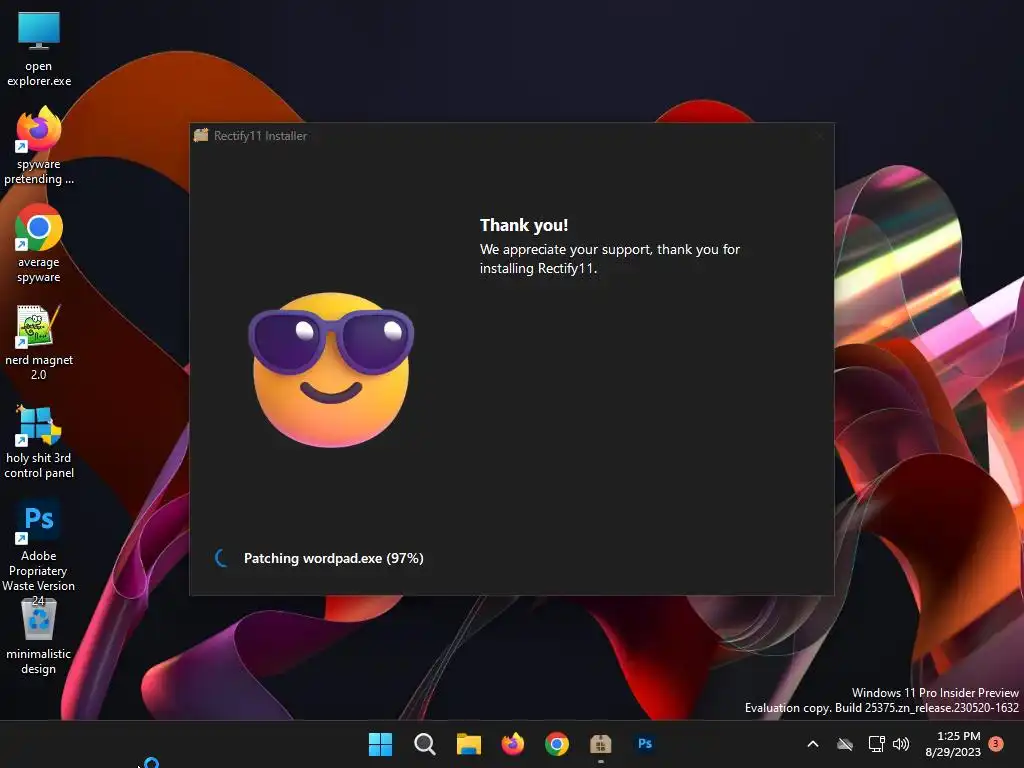Open the Windows Start menu
Image resolution: width=1024 pixels, height=768 pixels.
point(380,744)
